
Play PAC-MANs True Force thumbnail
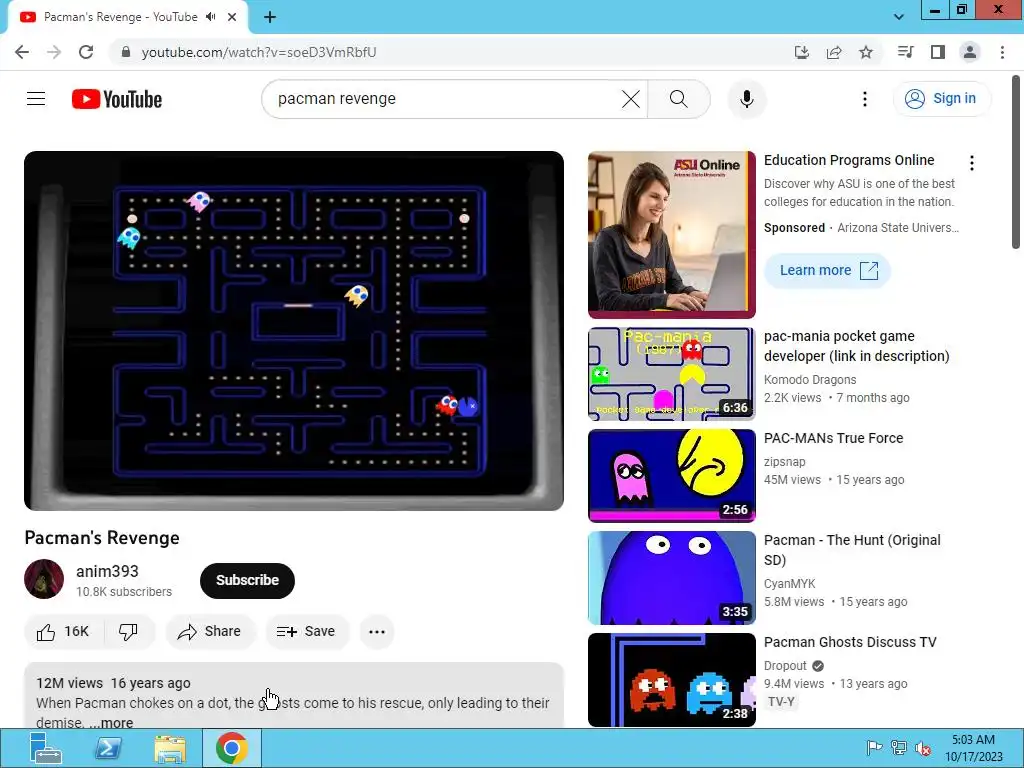point(671,476)
